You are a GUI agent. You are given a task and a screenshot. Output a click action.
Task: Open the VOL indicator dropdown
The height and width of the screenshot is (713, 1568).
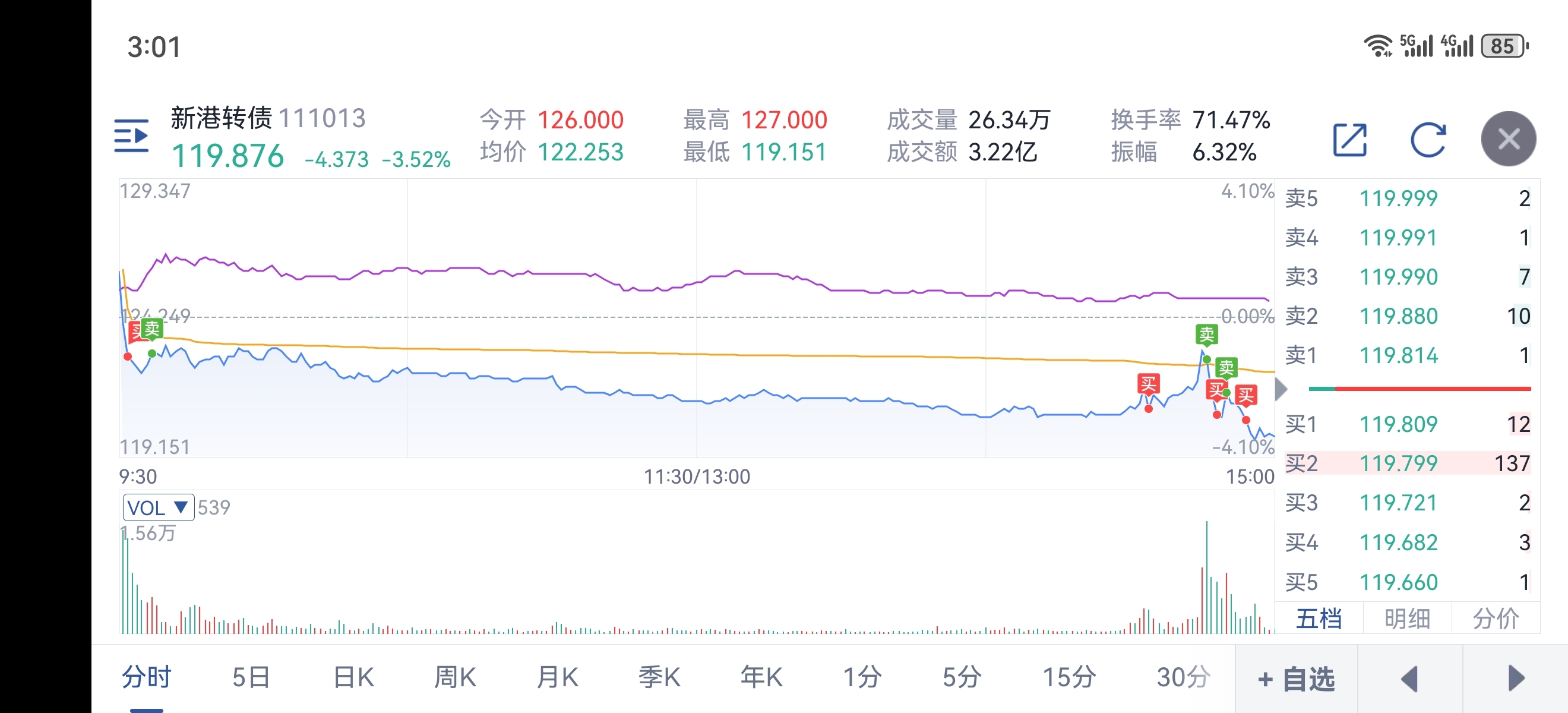click(158, 507)
